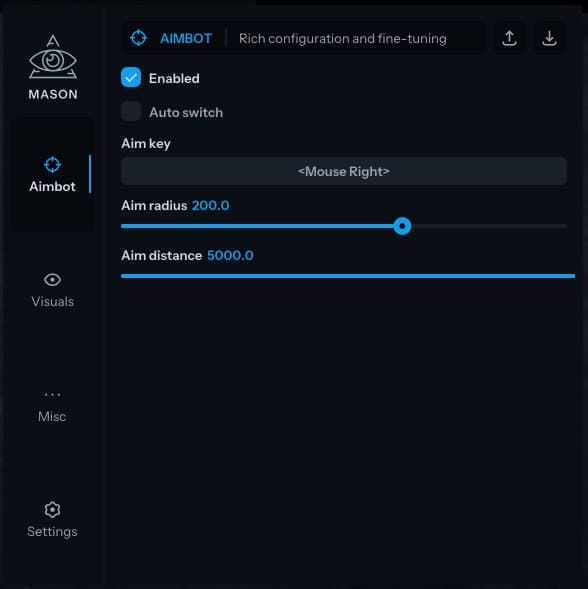Click the AIMBOT header title
Image resolution: width=588 pixels, height=589 pixels.
point(186,38)
